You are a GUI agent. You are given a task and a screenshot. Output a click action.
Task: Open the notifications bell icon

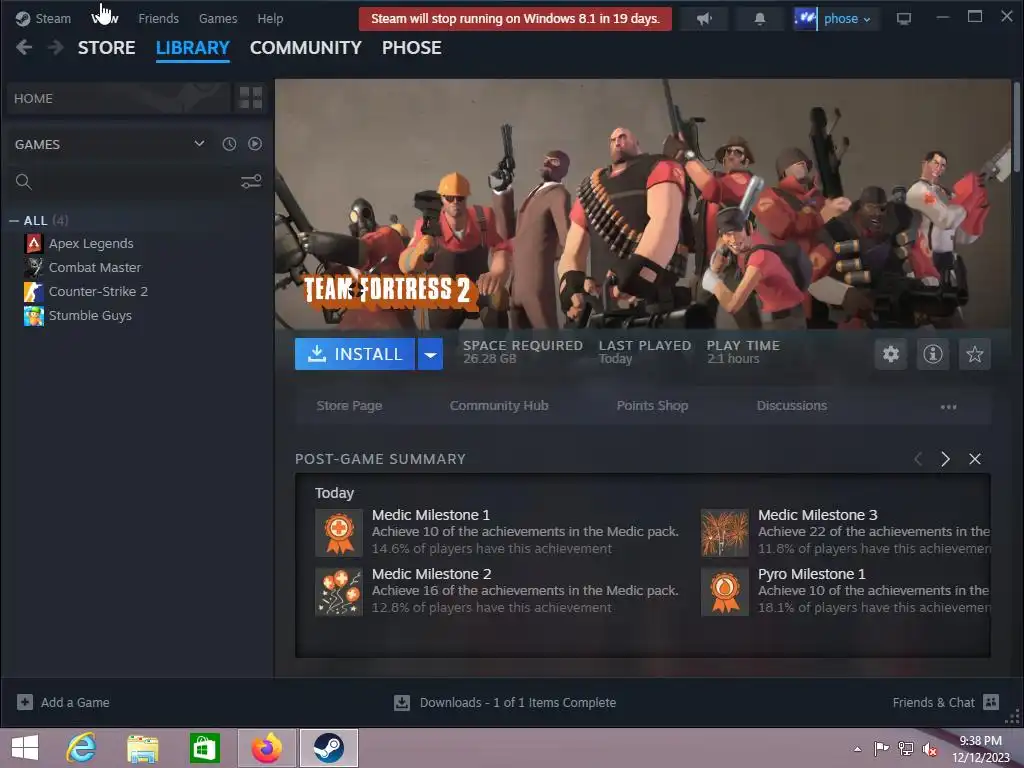[x=759, y=18]
